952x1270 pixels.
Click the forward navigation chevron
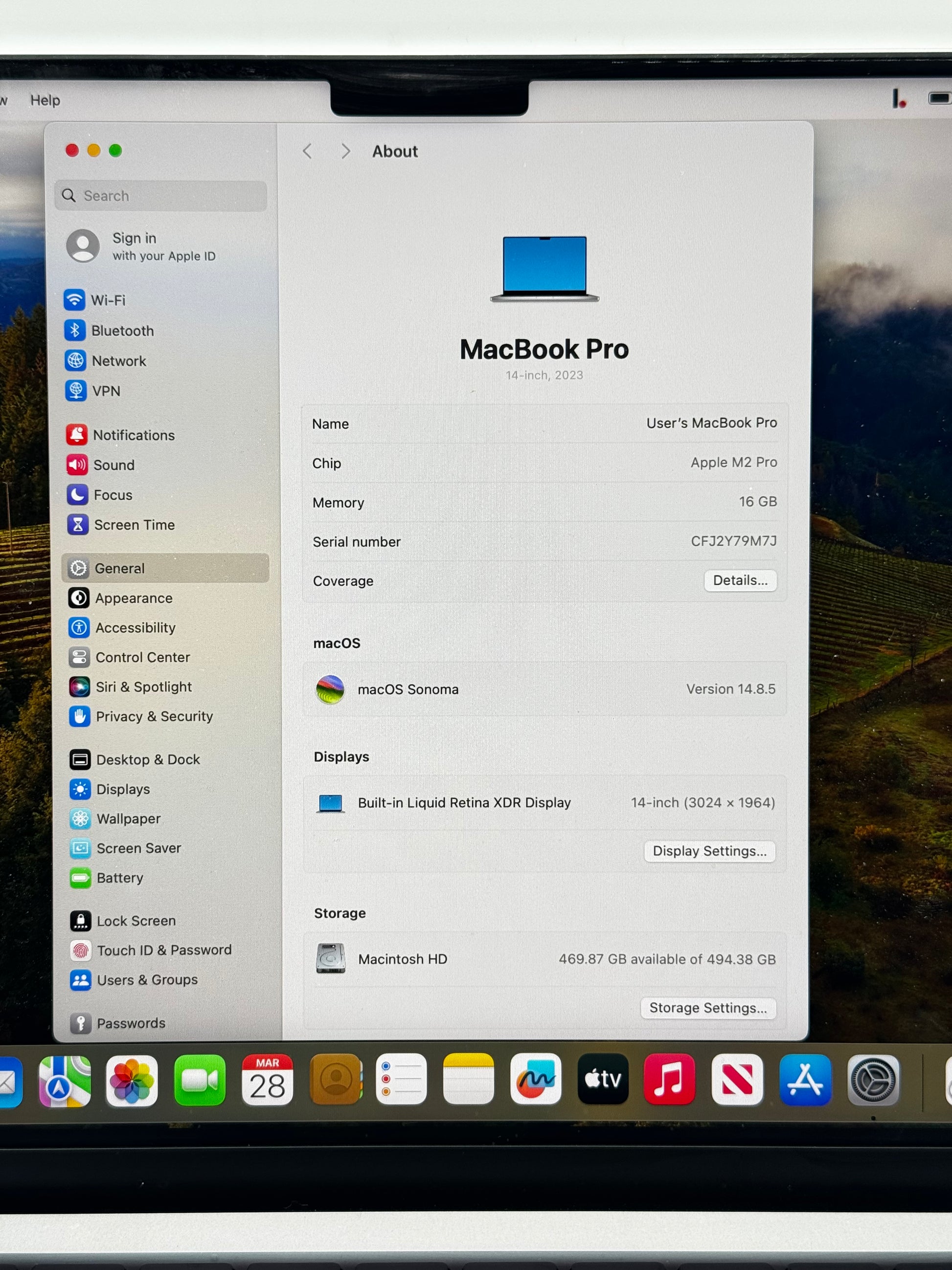point(345,152)
